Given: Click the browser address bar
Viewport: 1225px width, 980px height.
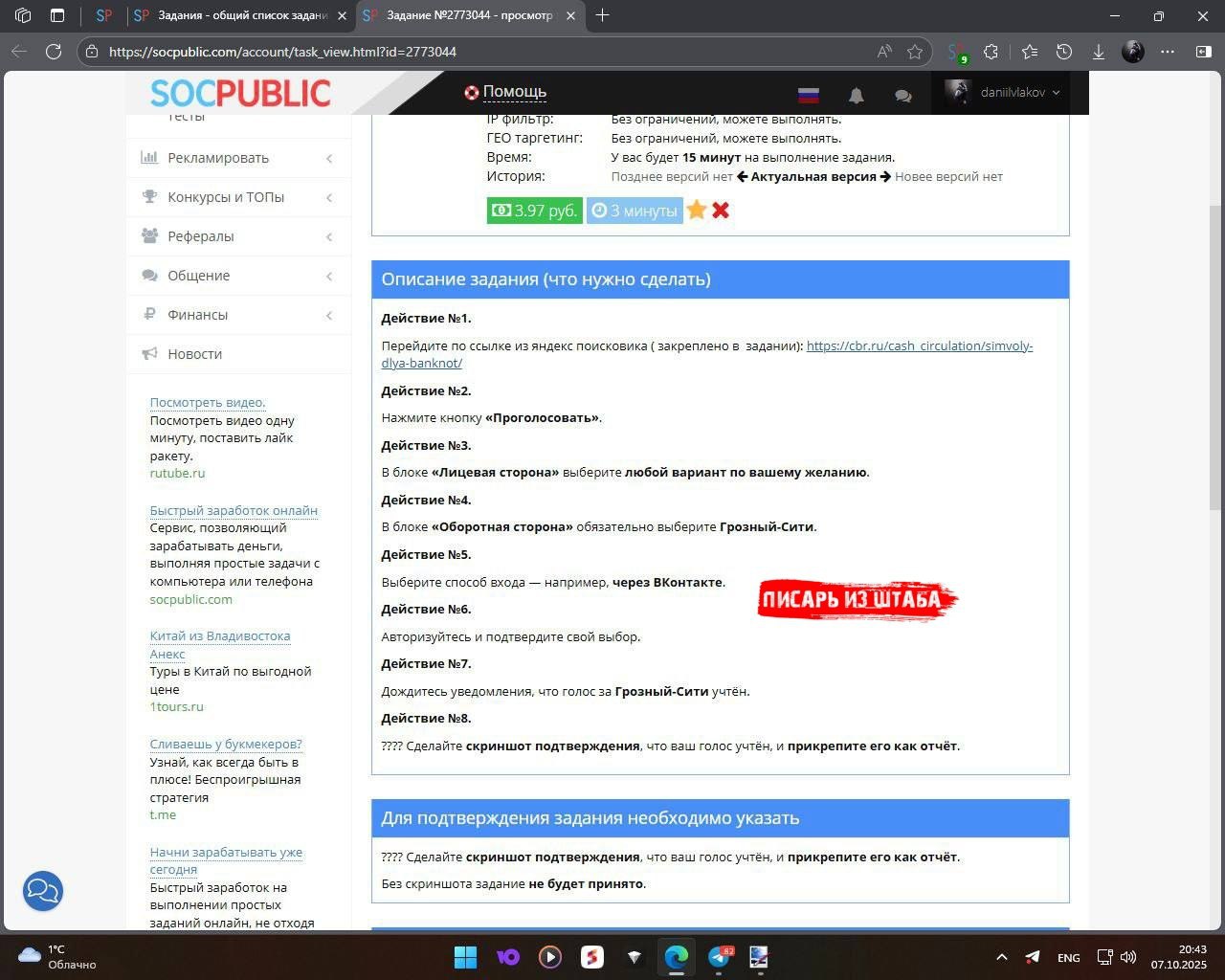Looking at the screenshot, I should click(x=479, y=52).
